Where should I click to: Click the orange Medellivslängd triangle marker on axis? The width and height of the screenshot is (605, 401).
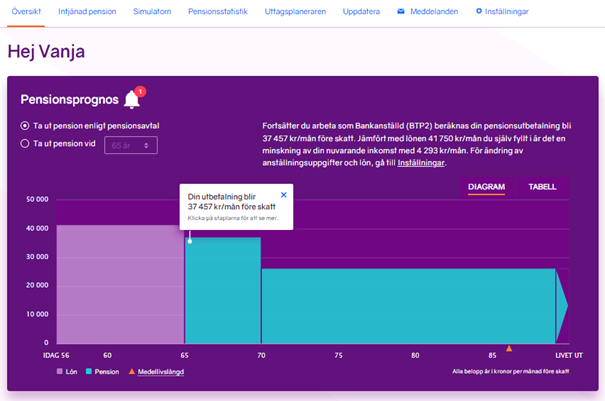pos(510,348)
